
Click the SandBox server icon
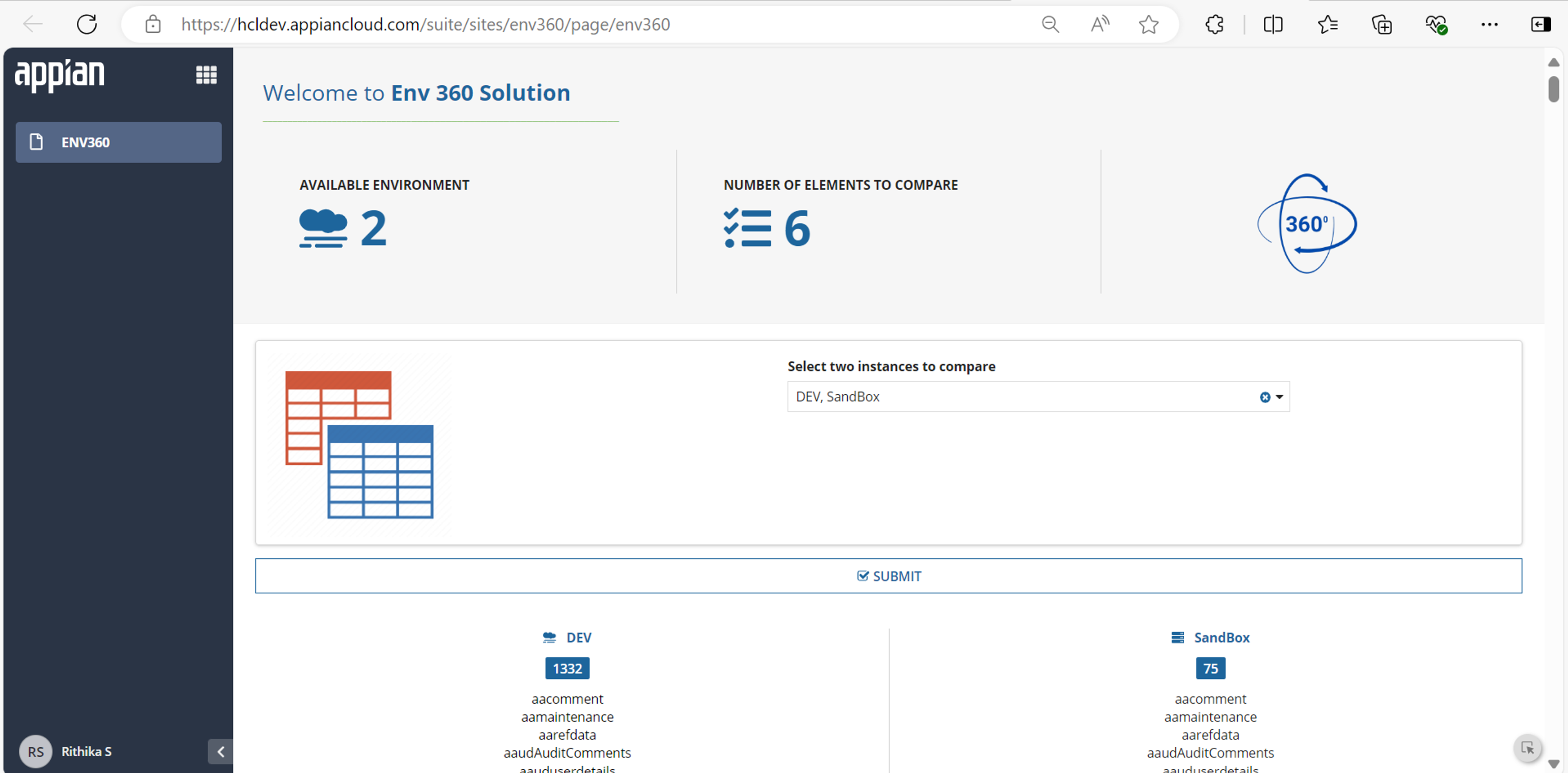[1178, 638]
